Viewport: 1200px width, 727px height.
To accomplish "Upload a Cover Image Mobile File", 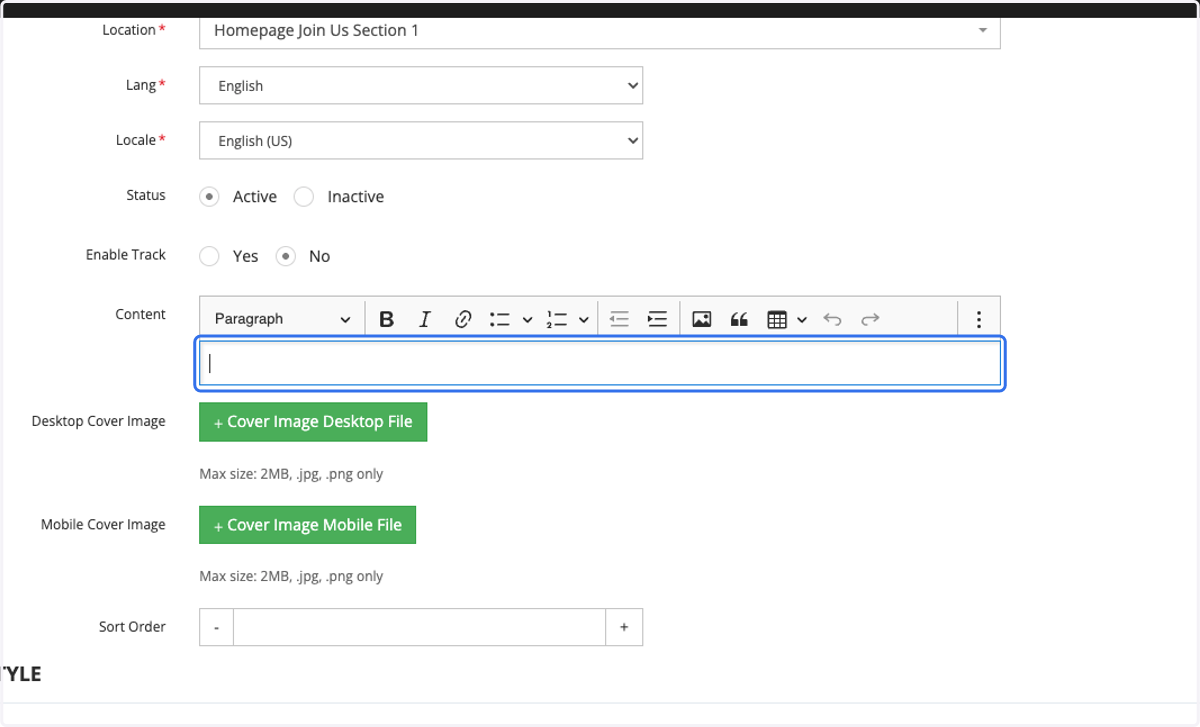I will (x=307, y=525).
